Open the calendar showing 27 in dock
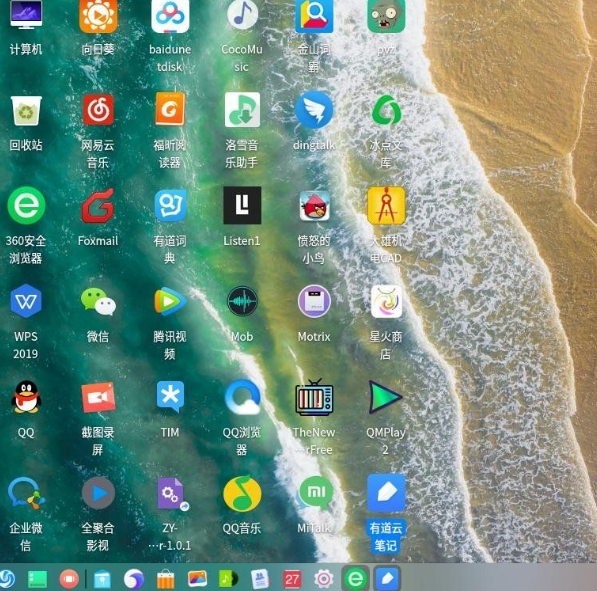597x591 pixels. (x=292, y=579)
